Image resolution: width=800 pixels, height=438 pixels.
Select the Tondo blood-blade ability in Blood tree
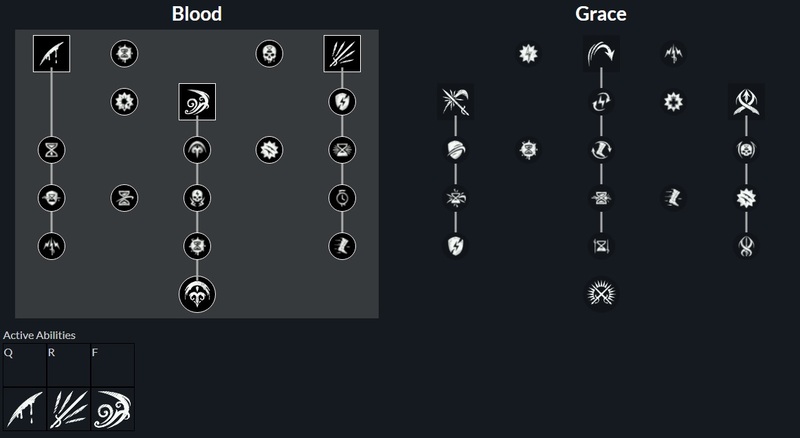pyautogui.click(x=52, y=54)
